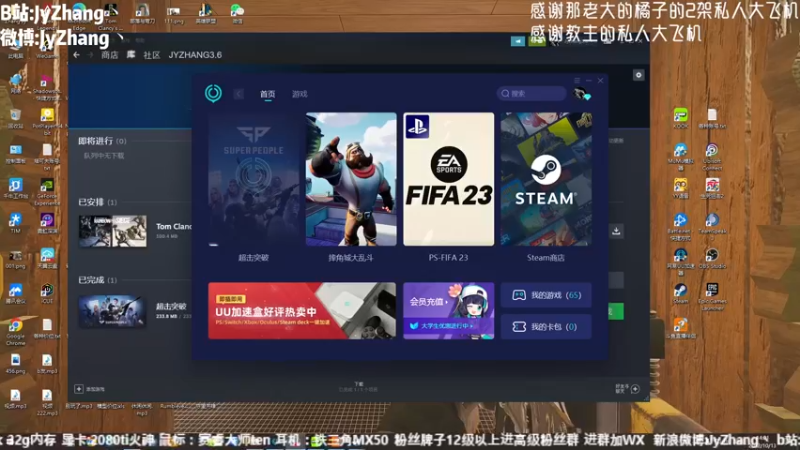Click the 超击突破 completed download thumbnail

113,311
